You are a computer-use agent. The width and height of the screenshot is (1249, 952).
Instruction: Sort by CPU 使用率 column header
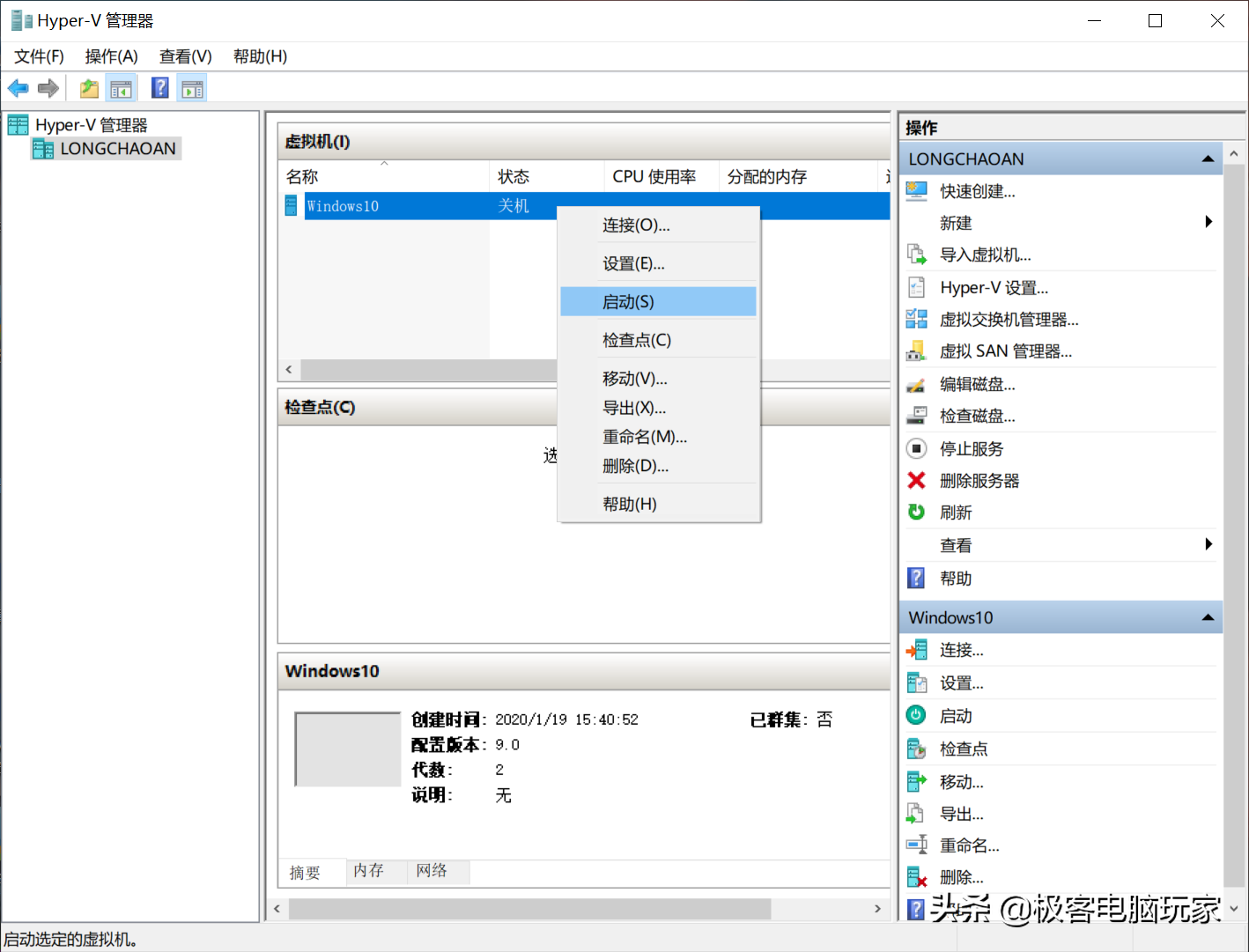coord(661,176)
